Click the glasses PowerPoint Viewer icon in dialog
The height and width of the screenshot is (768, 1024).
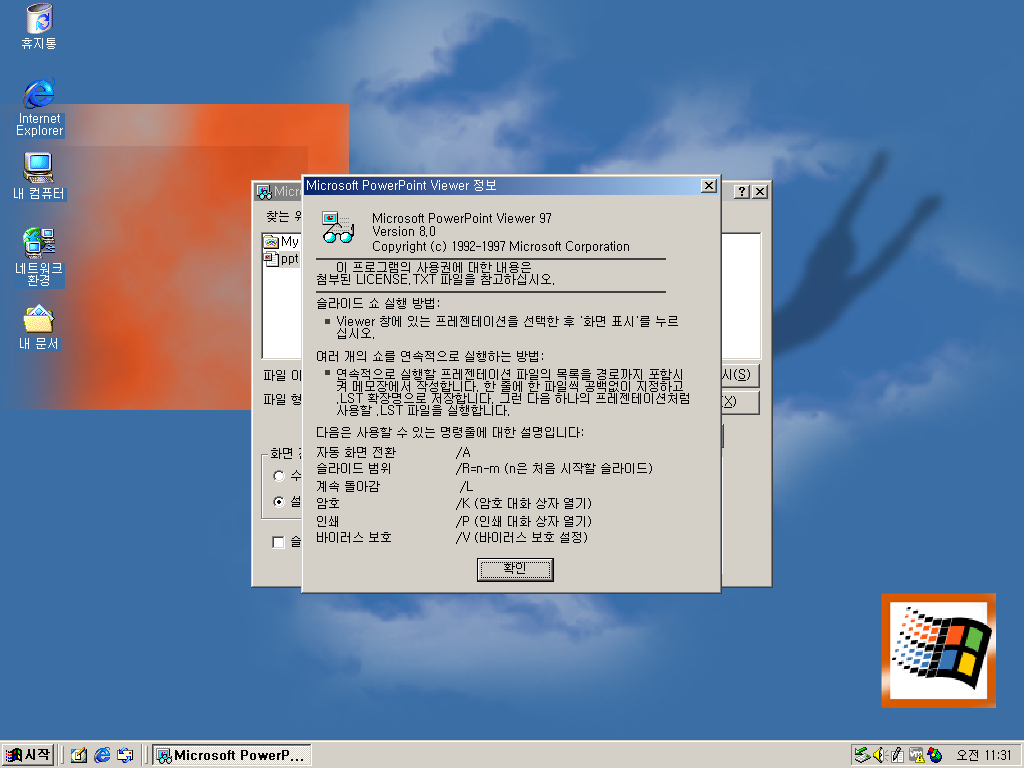(x=338, y=228)
